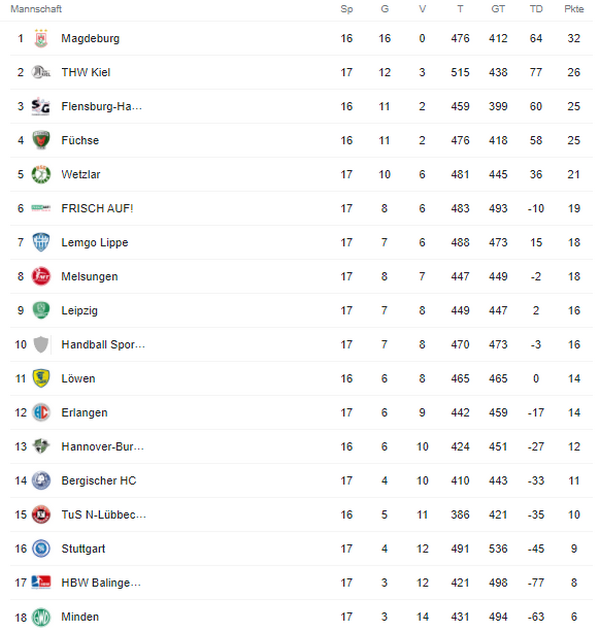Screen dimensions: 600x632
Task: Click the Wetzlar green circular logo
Action: (41, 175)
